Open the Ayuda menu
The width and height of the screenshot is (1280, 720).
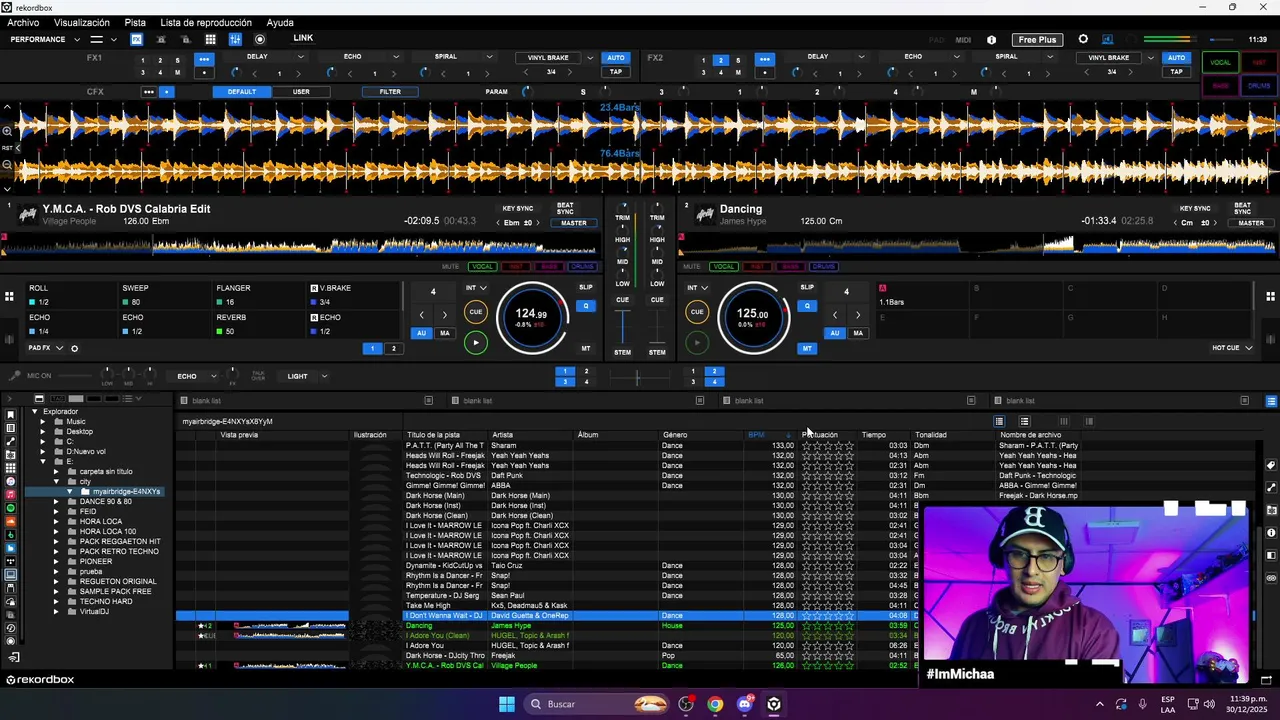coord(280,22)
